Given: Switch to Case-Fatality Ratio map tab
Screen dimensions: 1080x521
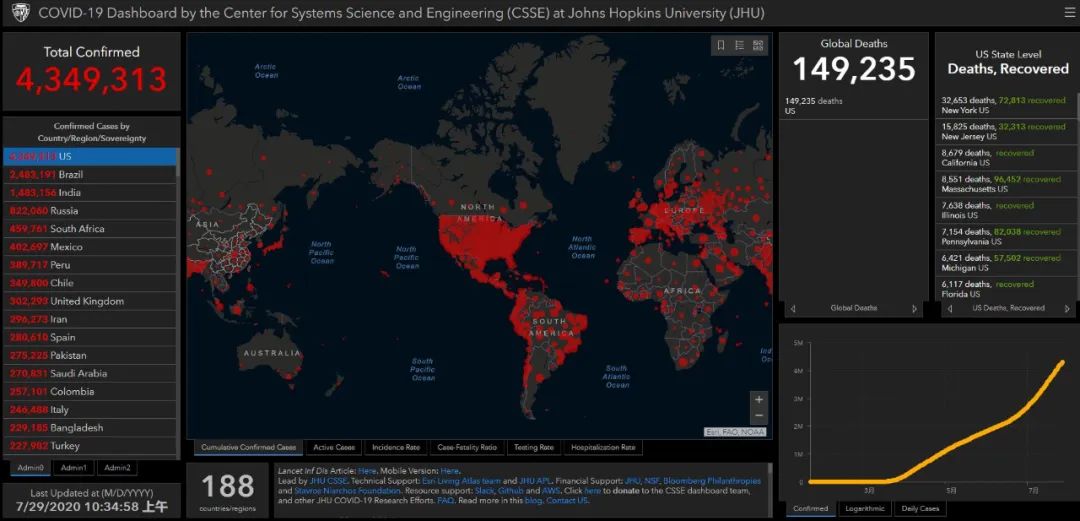Looking at the screenshot, I should [x=467, y=447].
